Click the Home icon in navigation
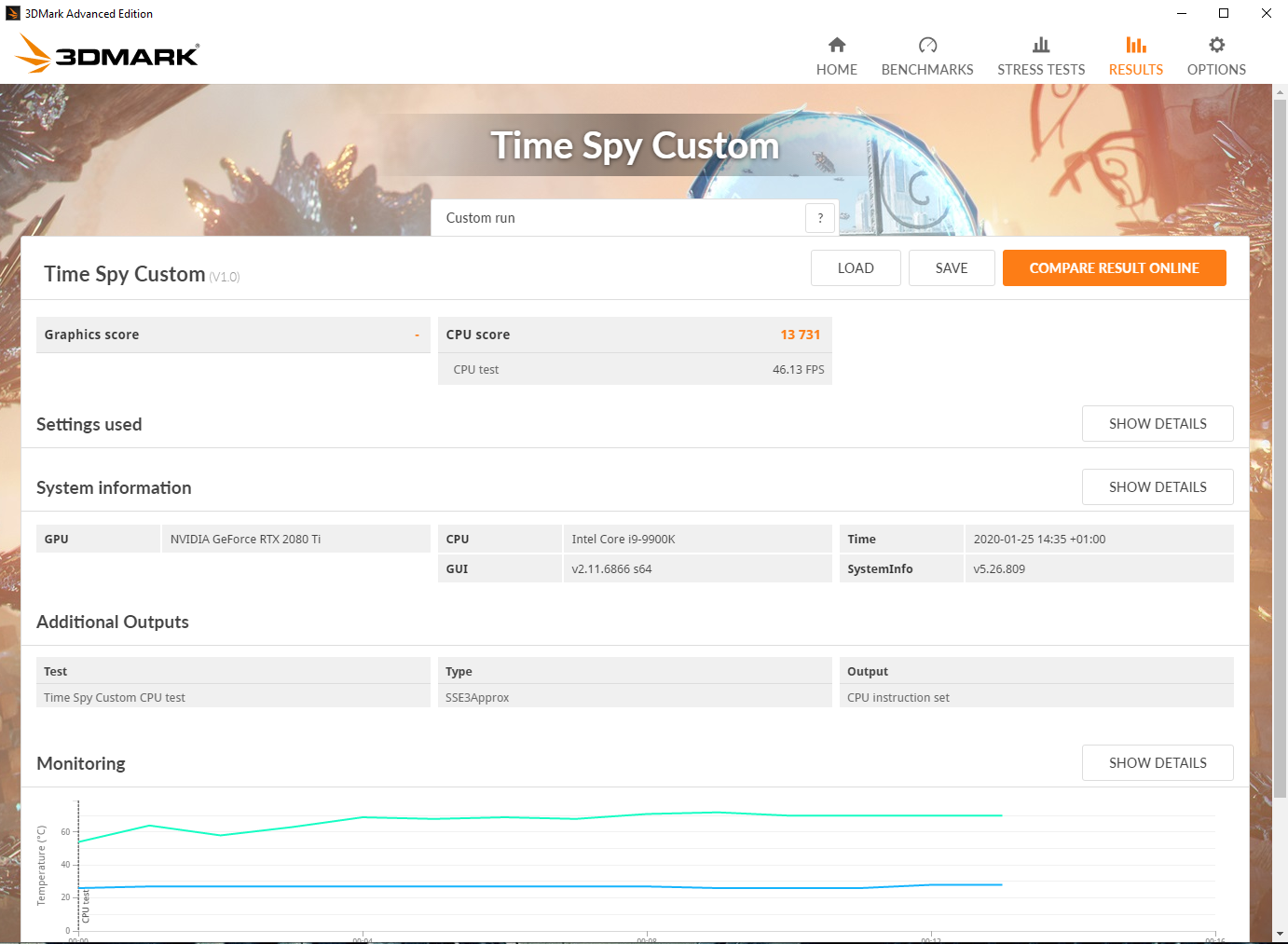The width and height of the screenshot is (1288, 944). [837, 45]
